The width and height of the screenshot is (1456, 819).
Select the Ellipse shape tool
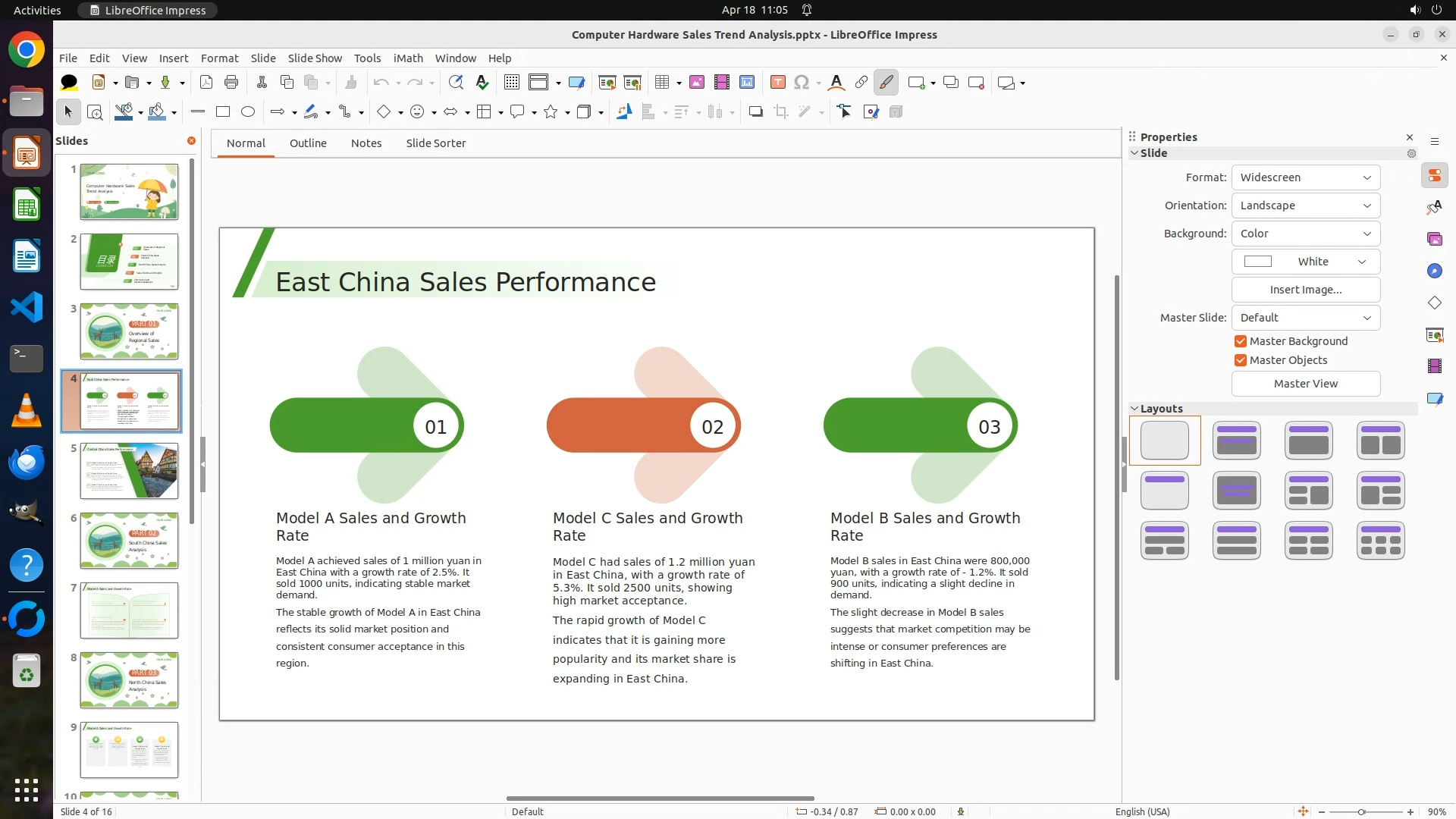click(248, 112)
